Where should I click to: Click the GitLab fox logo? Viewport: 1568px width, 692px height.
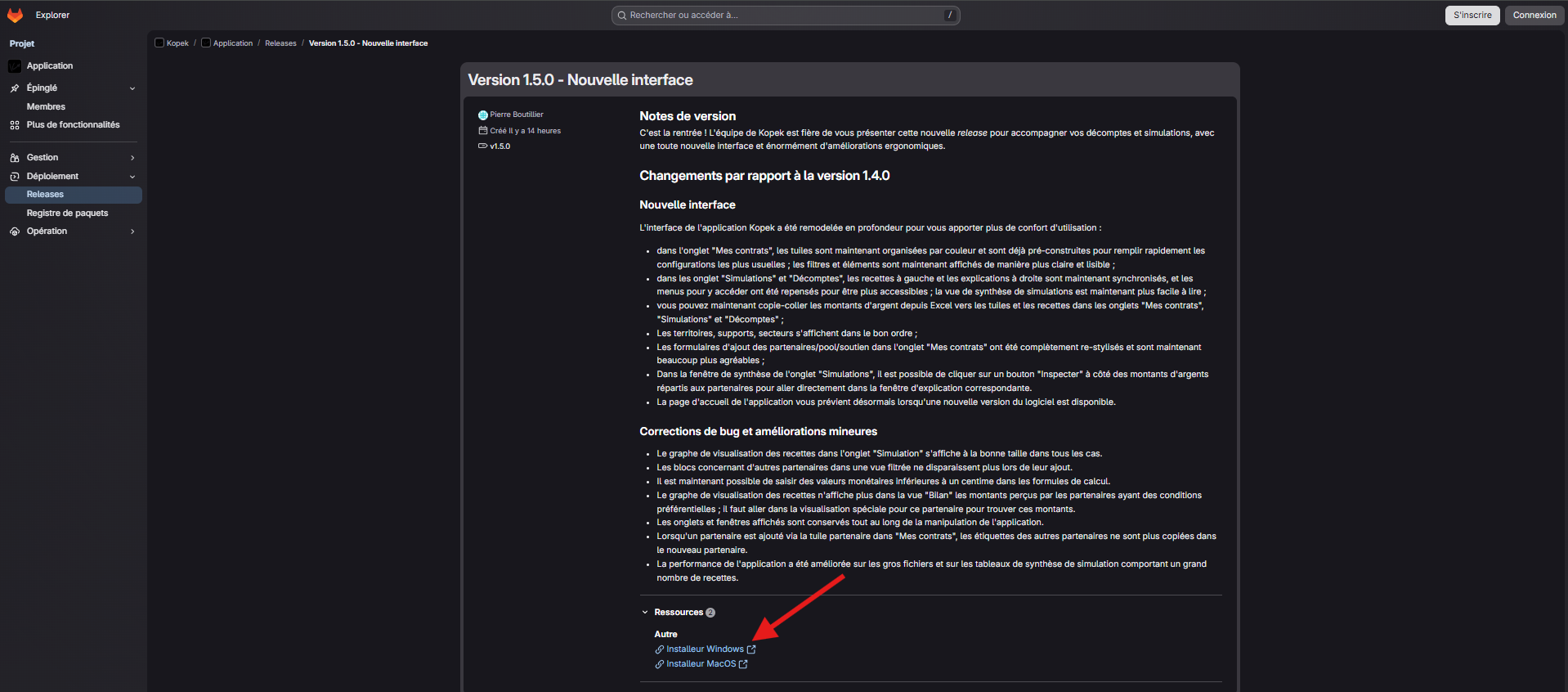[15, 15]
